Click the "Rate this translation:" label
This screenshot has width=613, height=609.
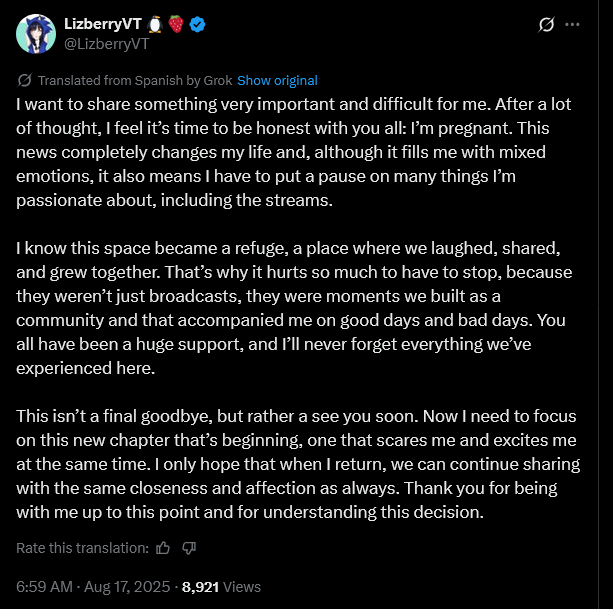coord(82,547)
